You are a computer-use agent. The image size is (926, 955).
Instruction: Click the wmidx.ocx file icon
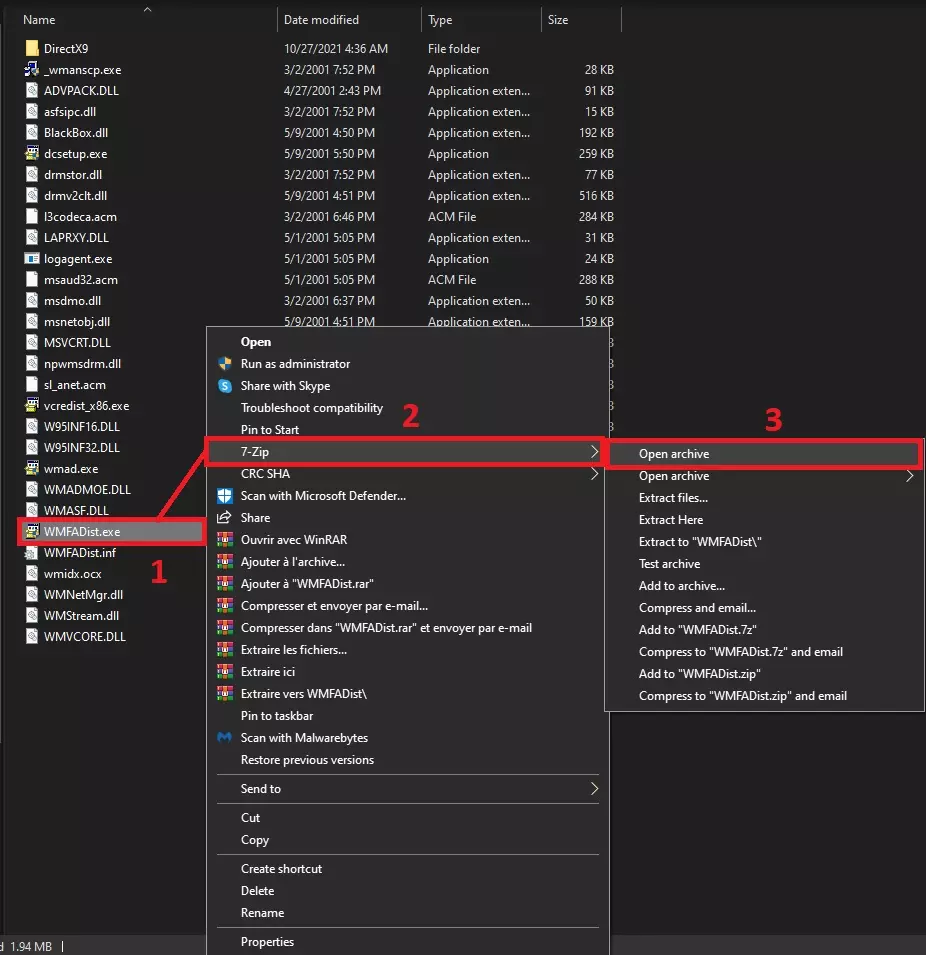pyautogui.click(x=32, y=574)
